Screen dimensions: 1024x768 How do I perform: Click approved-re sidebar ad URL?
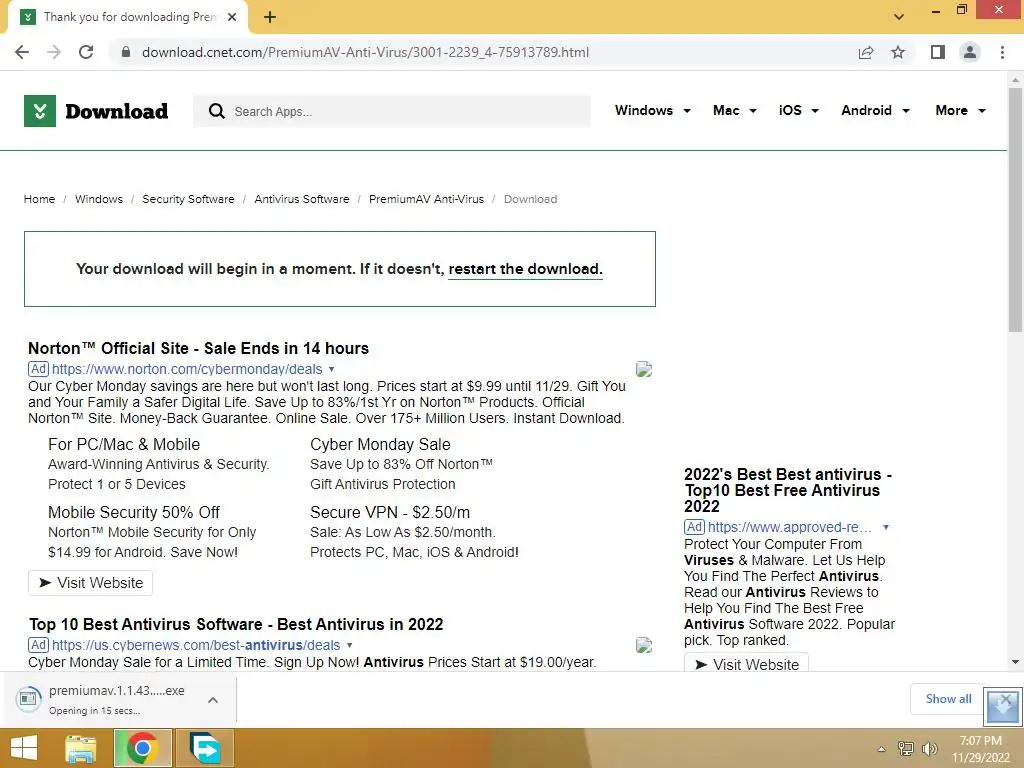click(x=790, y=527)
